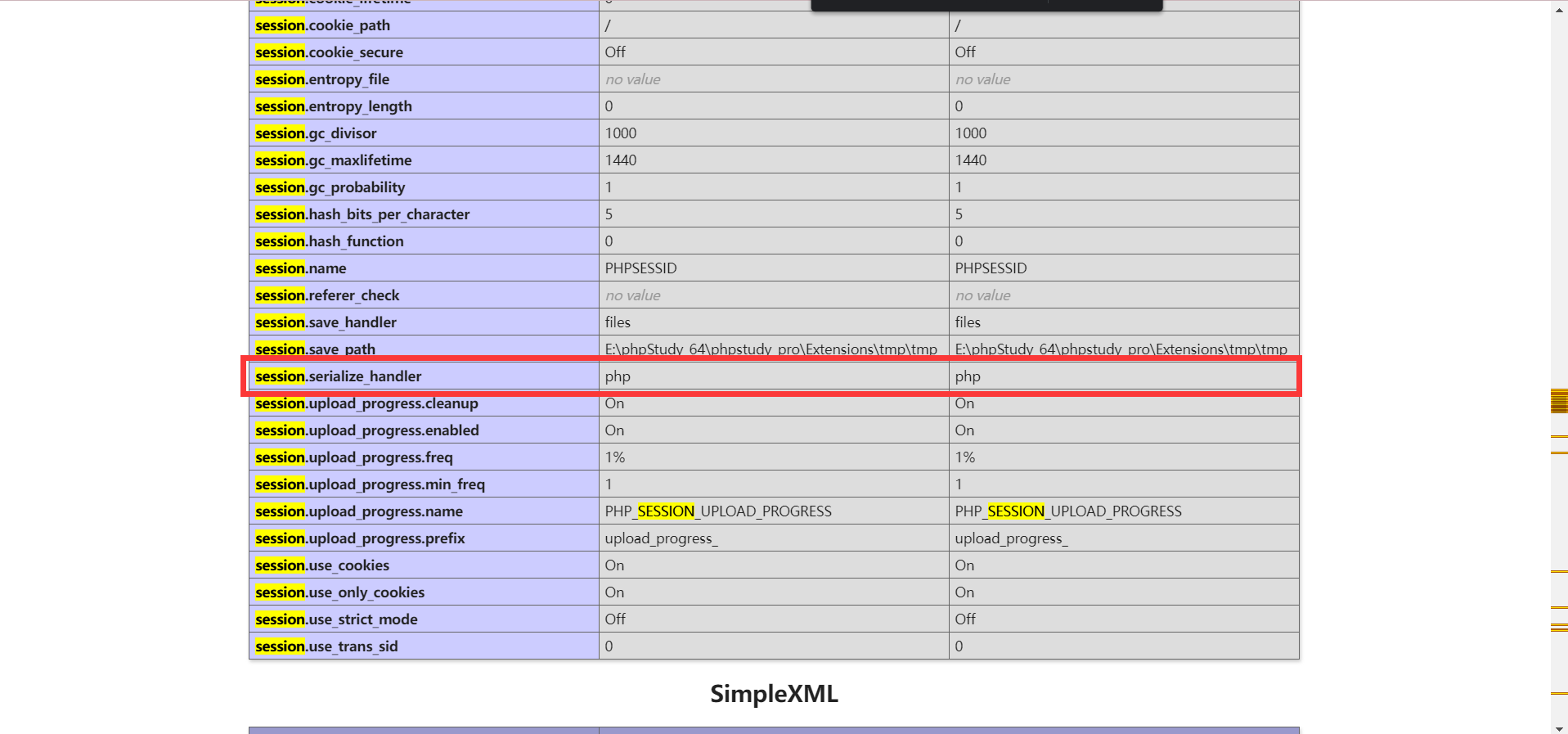1568x734 pixels.
Task: Select PHPSESSID in the master value column
Action: point(991,268)
